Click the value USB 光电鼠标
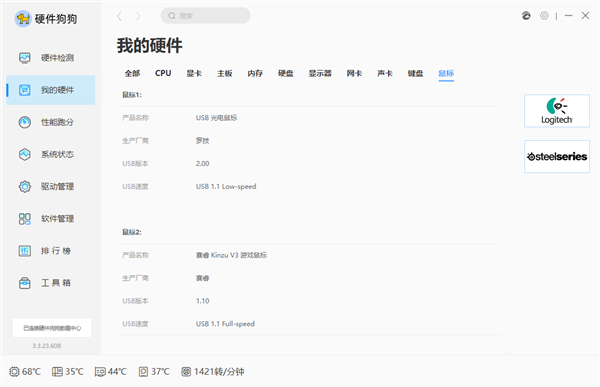This screenshot has width=600, height=387. point(217,118)
